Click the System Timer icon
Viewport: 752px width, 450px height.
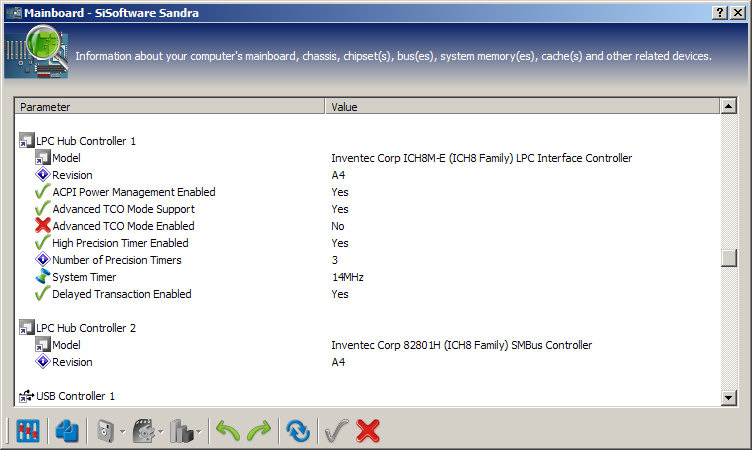point(43,277)
